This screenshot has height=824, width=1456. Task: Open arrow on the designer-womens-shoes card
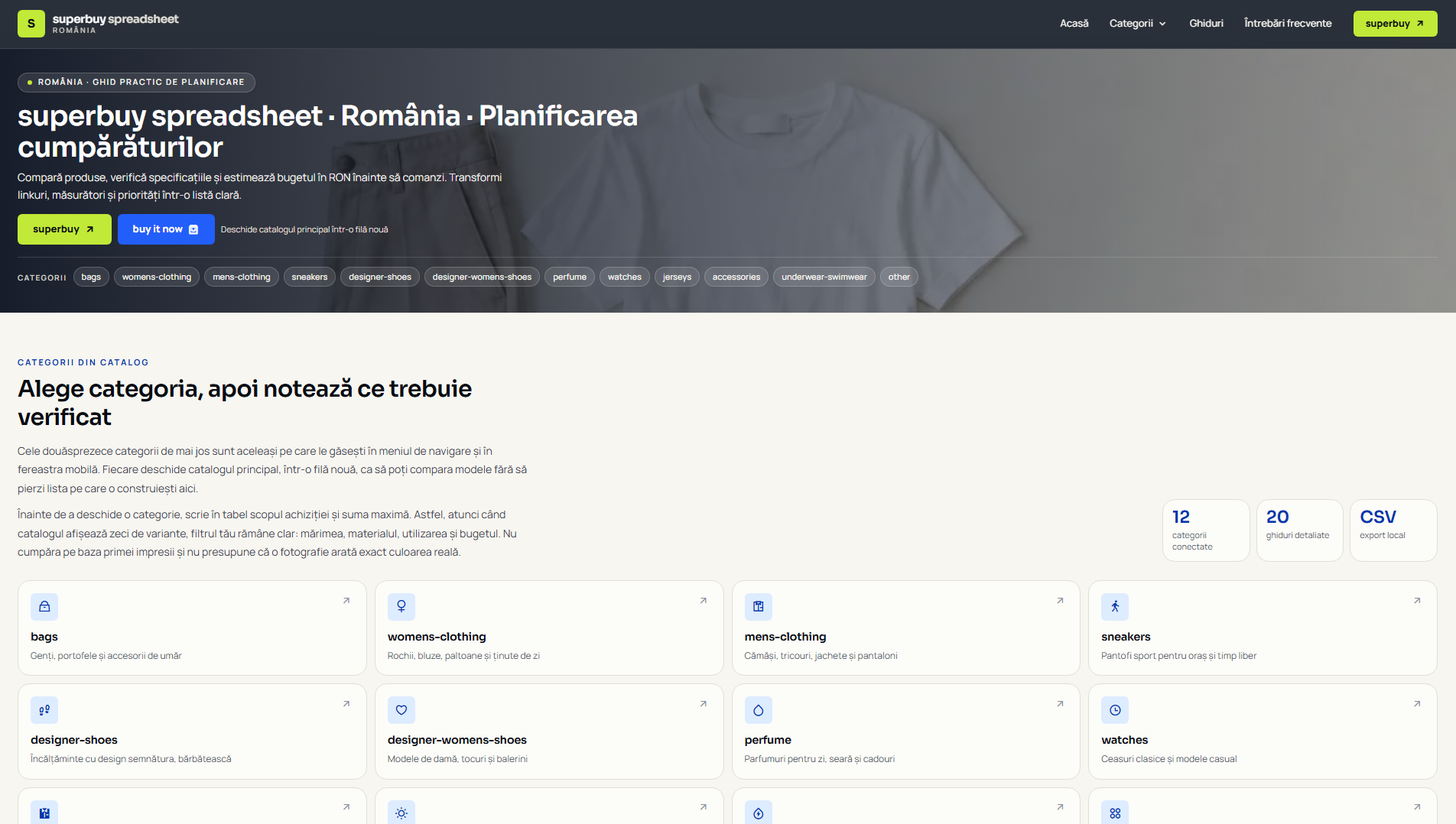point(704,704)
